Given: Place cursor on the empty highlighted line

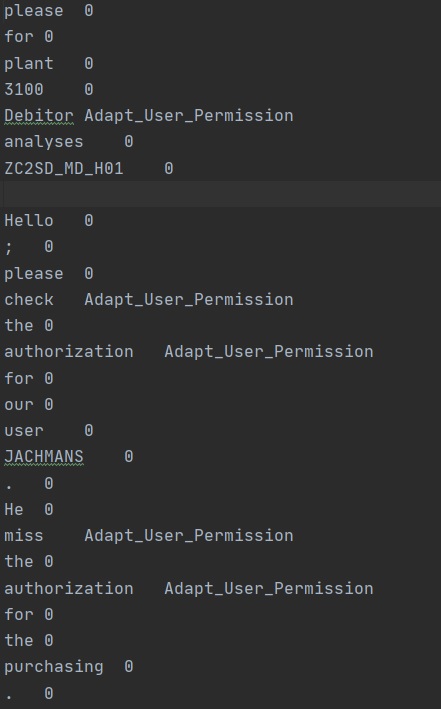Looking at the screenshot, I should (220, 194).
